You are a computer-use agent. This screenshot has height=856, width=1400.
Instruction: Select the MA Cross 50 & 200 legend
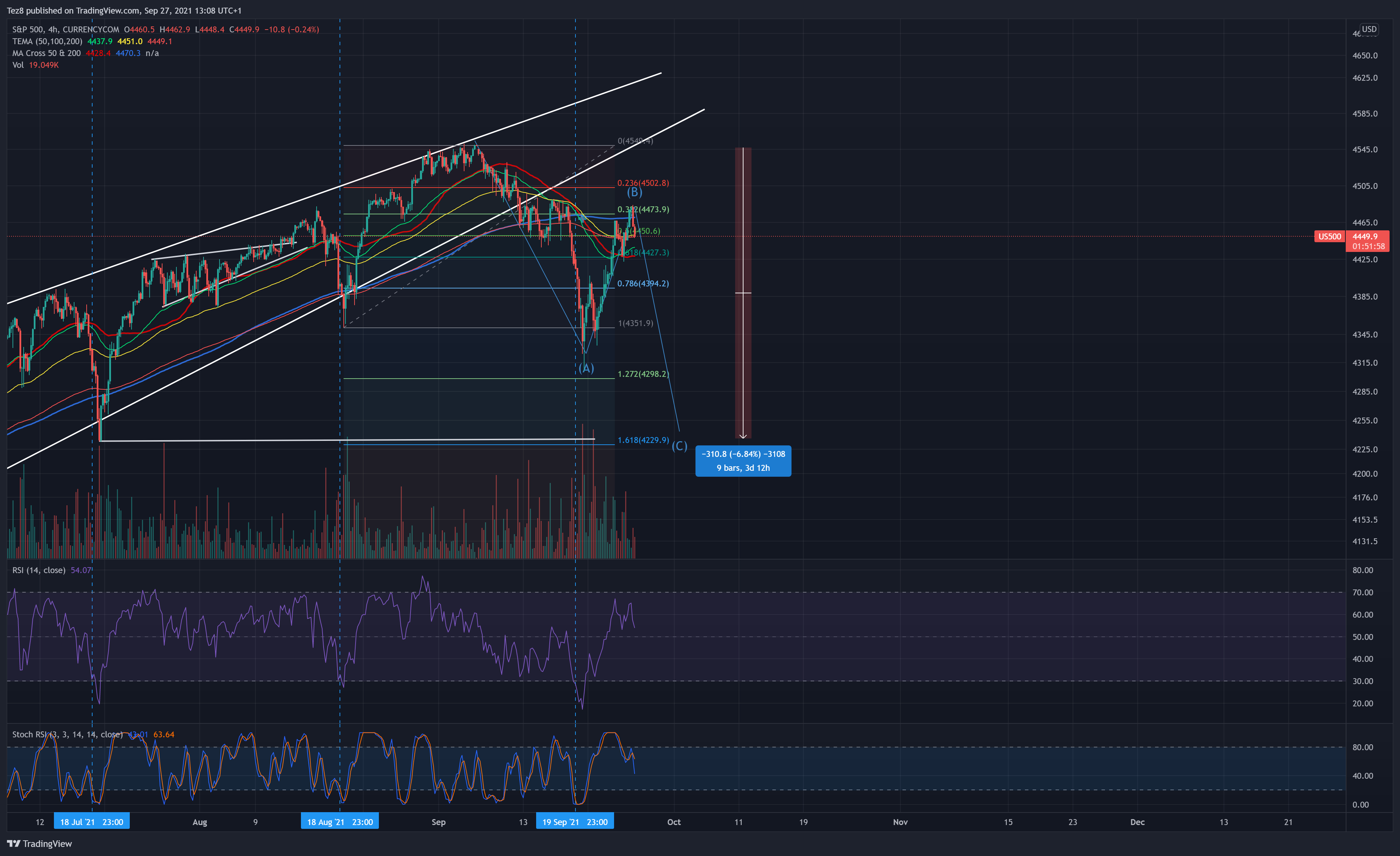pyautogui.click(x=47, y=54)
